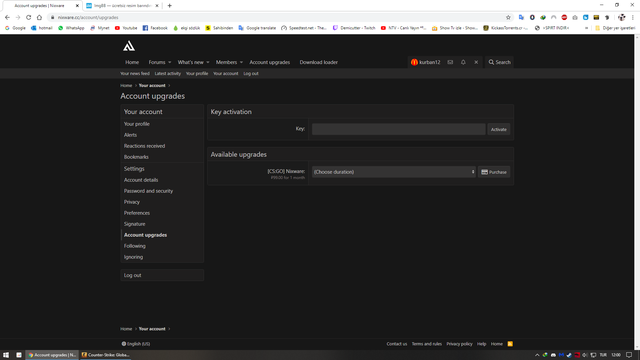Screen dimensions: 640x360
Task: Switch to Counter-Strike taskbar window
Action: click(x=106, y=355)
